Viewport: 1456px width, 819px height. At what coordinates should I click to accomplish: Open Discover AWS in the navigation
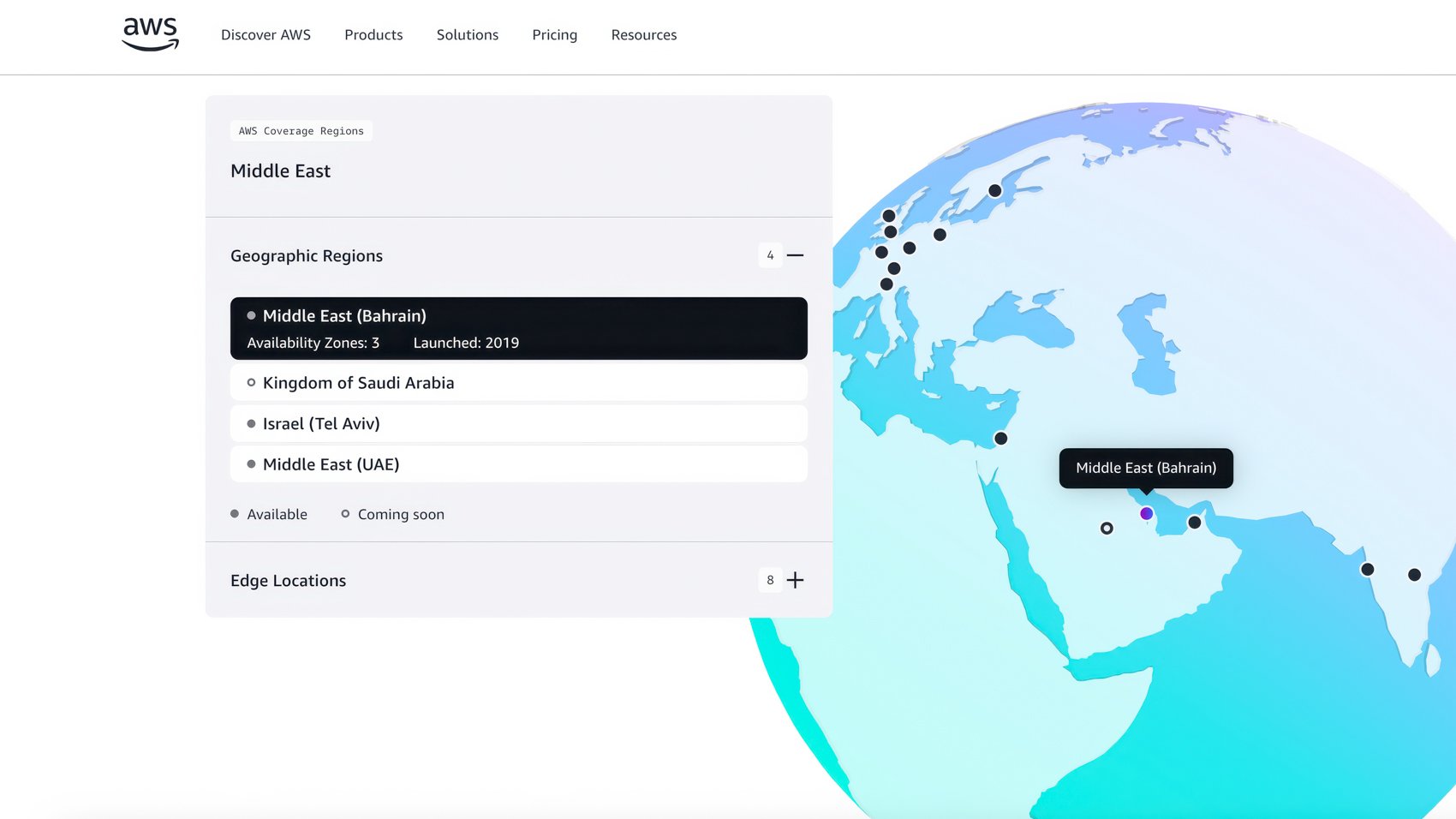(x=266, y=35)
